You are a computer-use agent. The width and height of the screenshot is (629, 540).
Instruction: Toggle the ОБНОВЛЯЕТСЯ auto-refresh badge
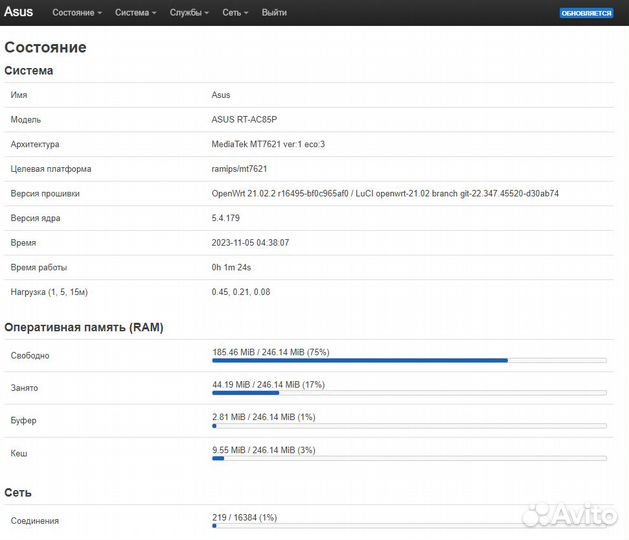[586, 13]
